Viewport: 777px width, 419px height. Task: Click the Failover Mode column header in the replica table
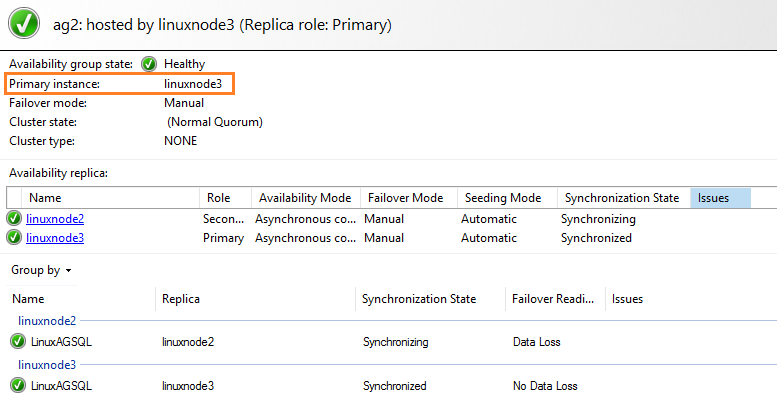point(405,198)
